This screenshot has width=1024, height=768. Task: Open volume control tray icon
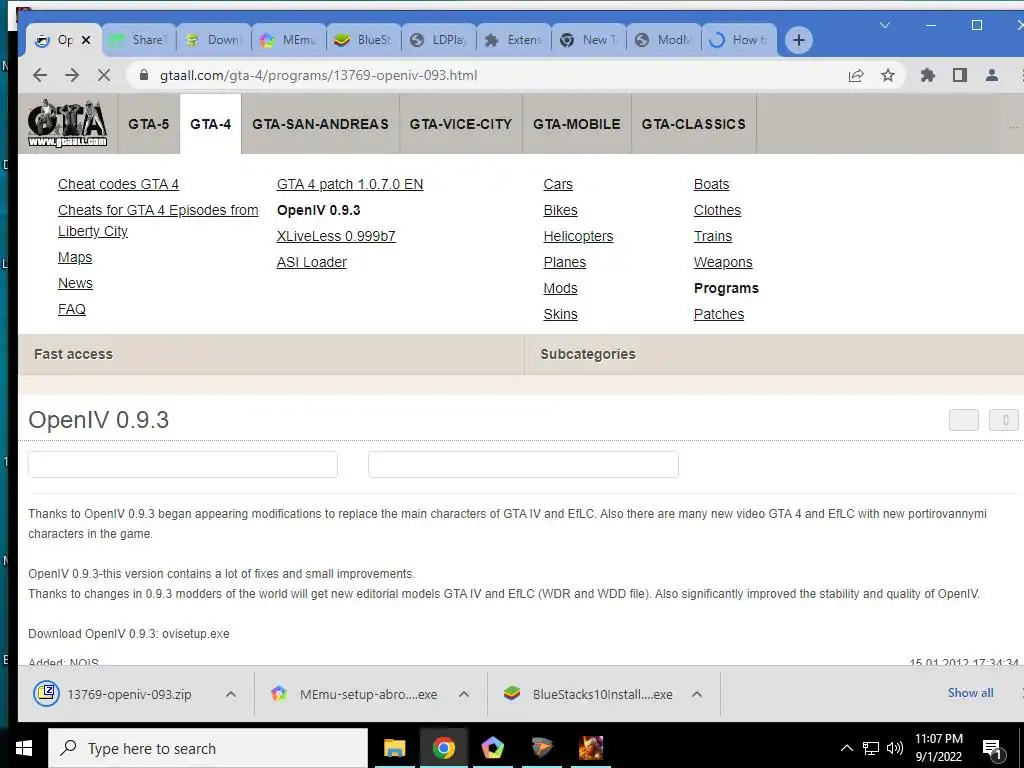click(895, 748)
